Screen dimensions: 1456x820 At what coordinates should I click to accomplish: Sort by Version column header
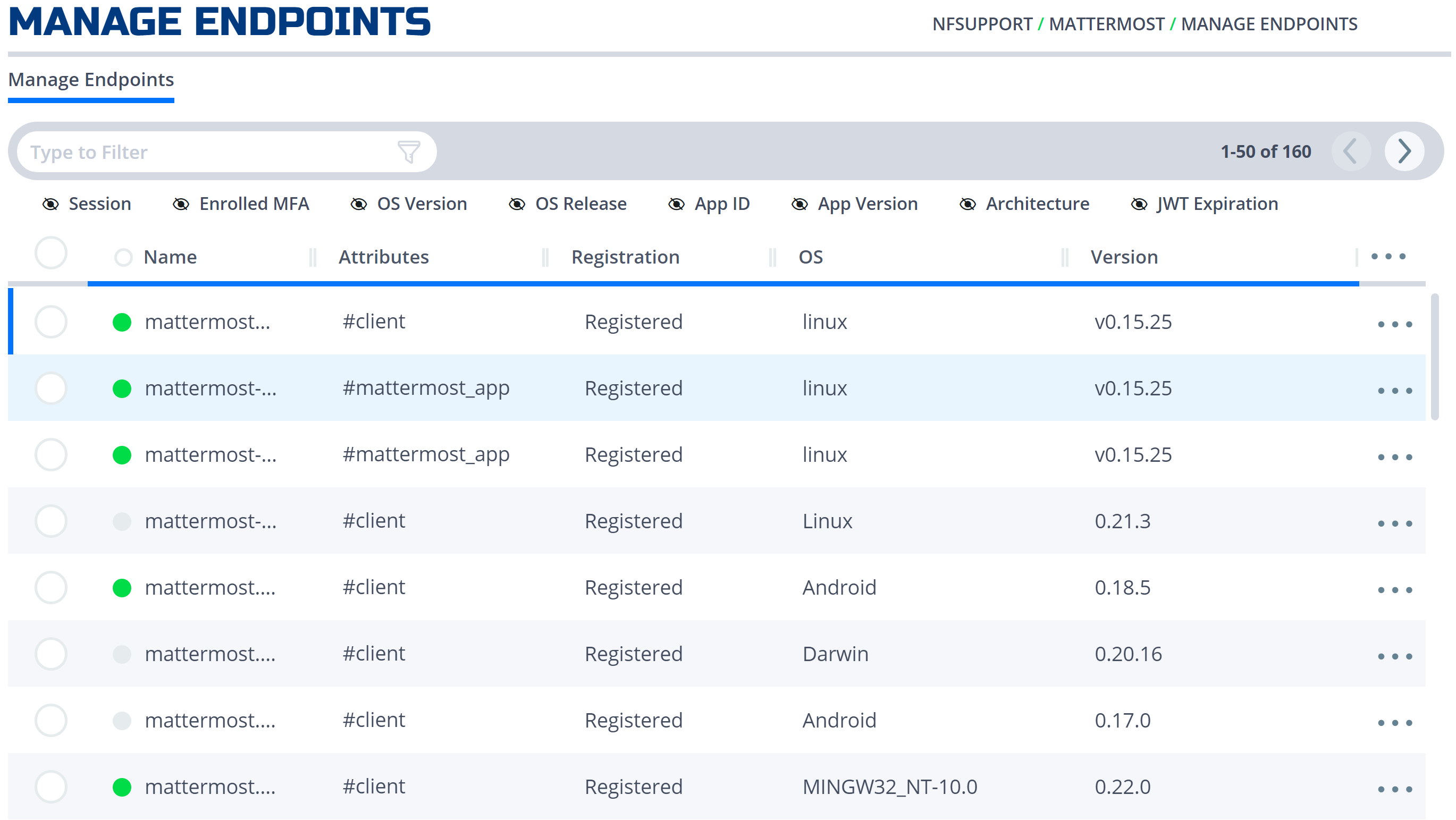click(x=1124, y=257)
